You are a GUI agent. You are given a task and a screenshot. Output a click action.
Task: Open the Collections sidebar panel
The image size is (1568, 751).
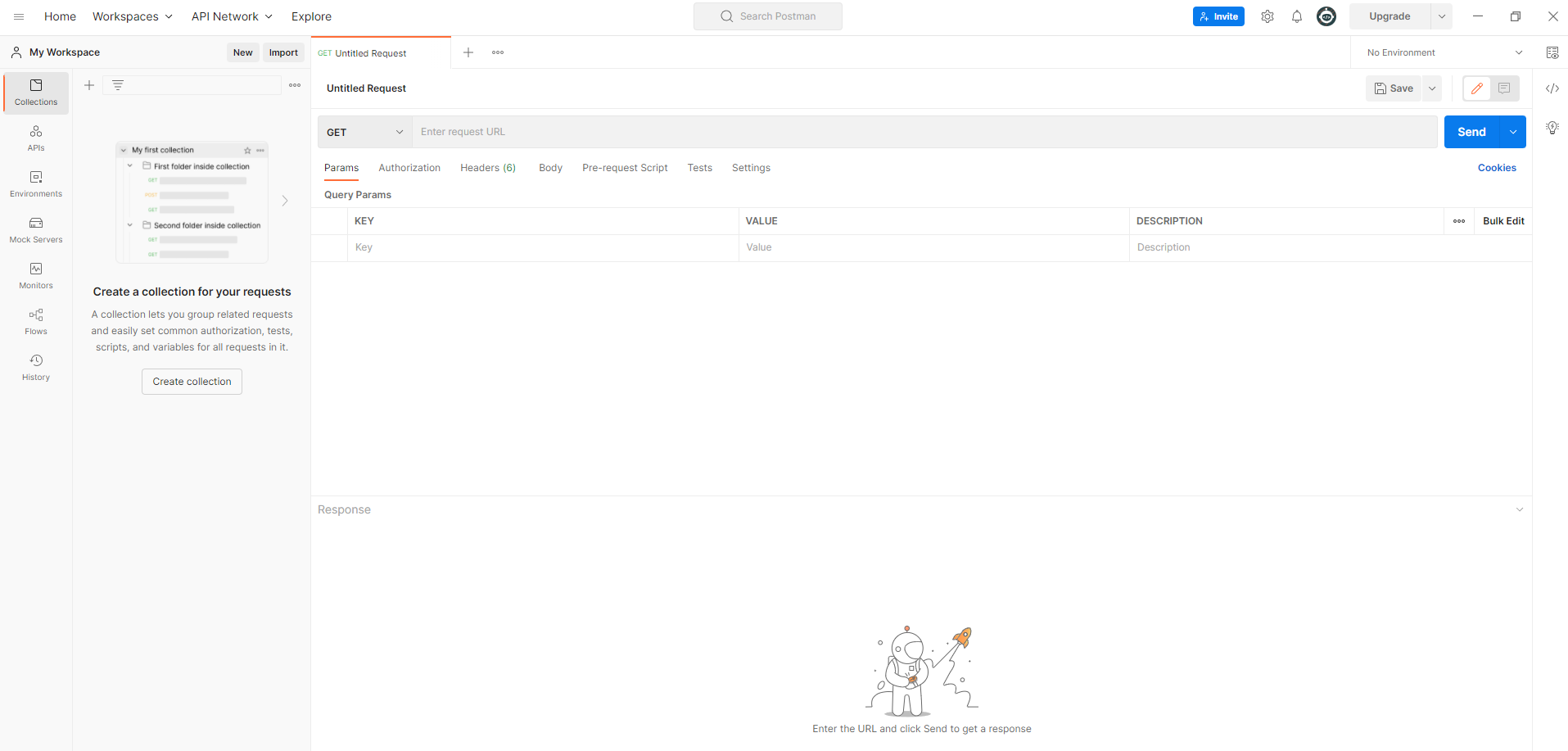(x=36, y=93)
